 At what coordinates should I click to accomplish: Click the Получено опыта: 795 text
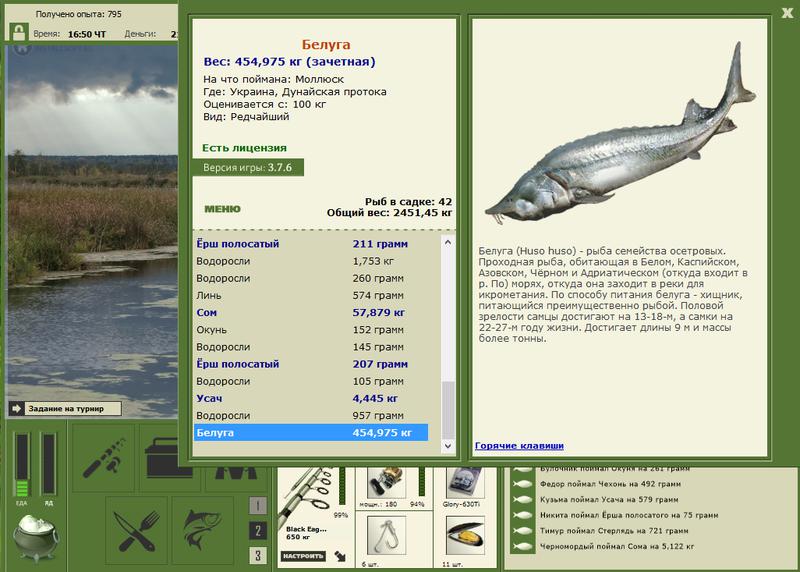pyautogui.click(x=79, y=14)
